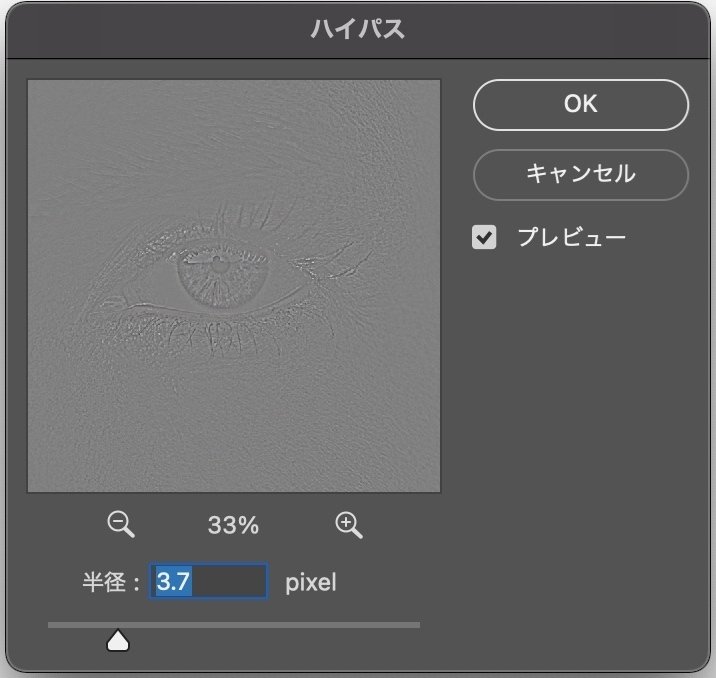Screen dimensions: 716x678
Task: Click the 半径 input field showing 3.7
Action: (209, 581)
